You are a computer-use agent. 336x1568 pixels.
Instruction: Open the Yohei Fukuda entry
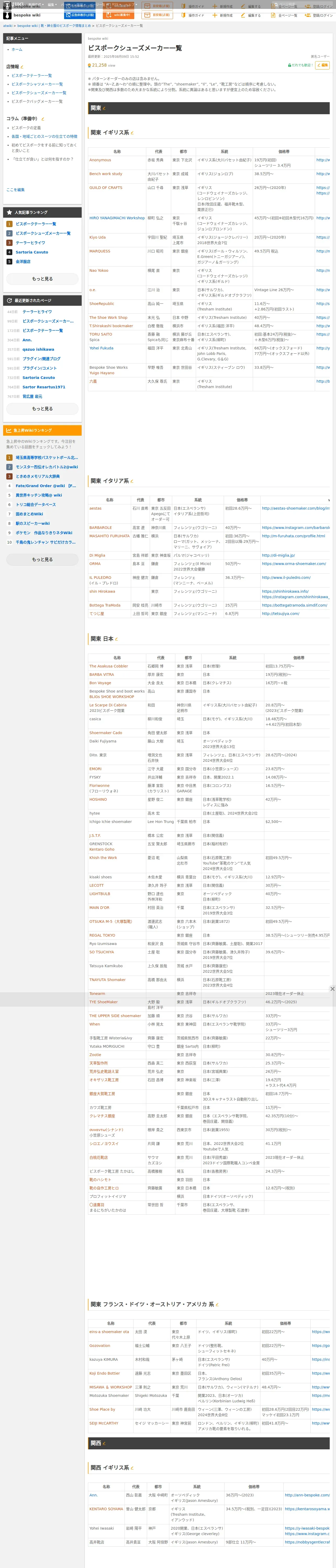pyautogui.click(x=101, y=348)
